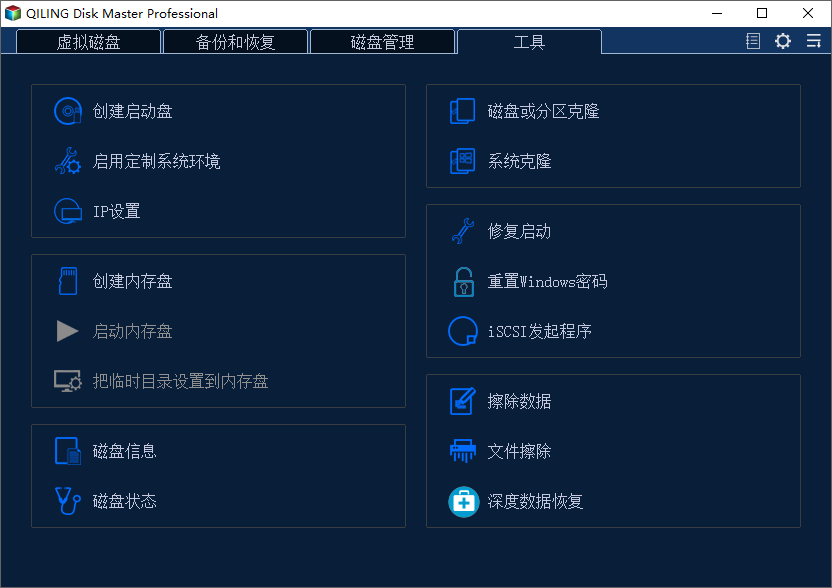Launch 深度数据恢复 (deep data recovery)

(x=537, y=501)
